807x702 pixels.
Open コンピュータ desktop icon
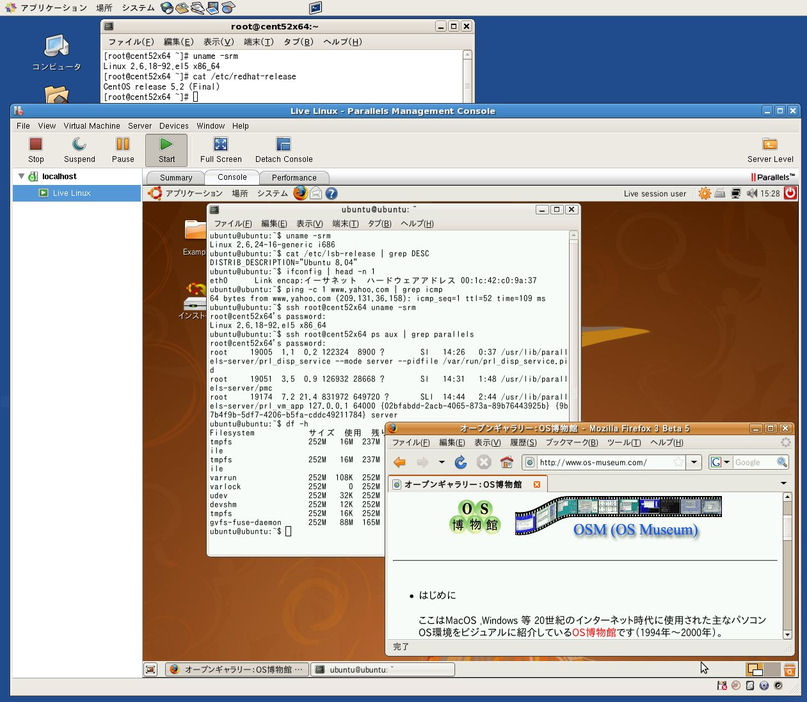pos(57,53)
